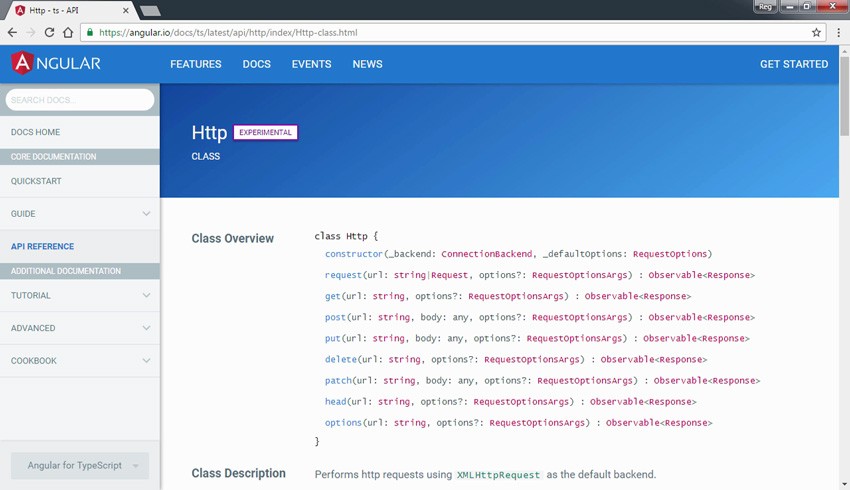850x490 pixels.
Task: Open the browser home icon
Action: click(x=68, y=33)
